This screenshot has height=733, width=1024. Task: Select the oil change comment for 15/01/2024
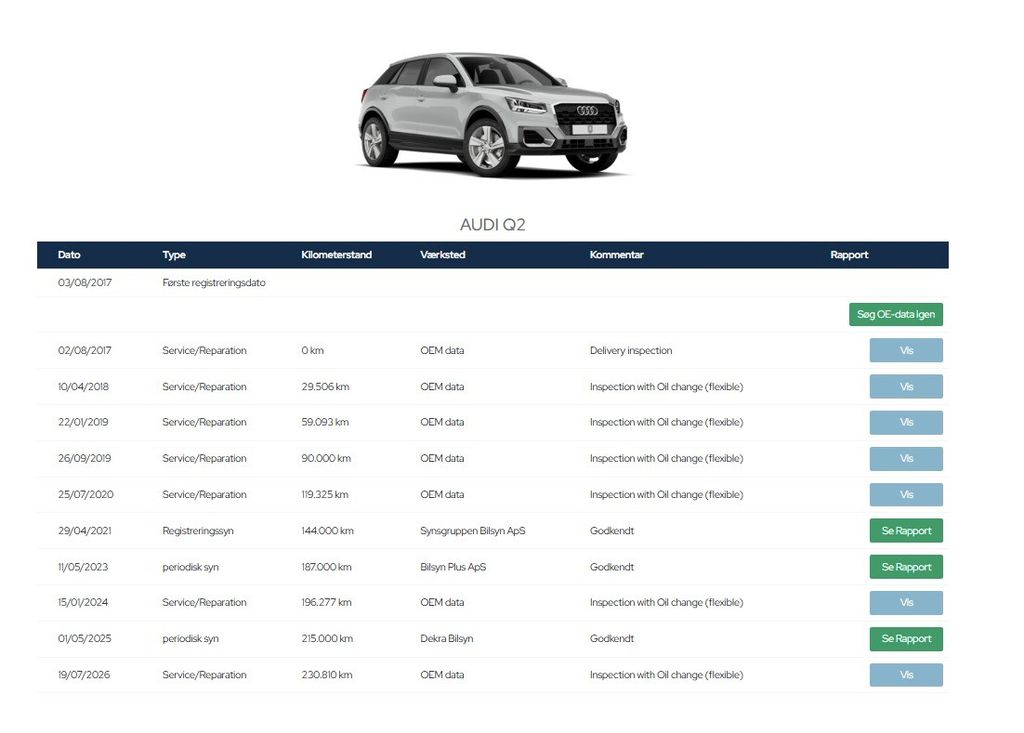(x=666, y=602)
